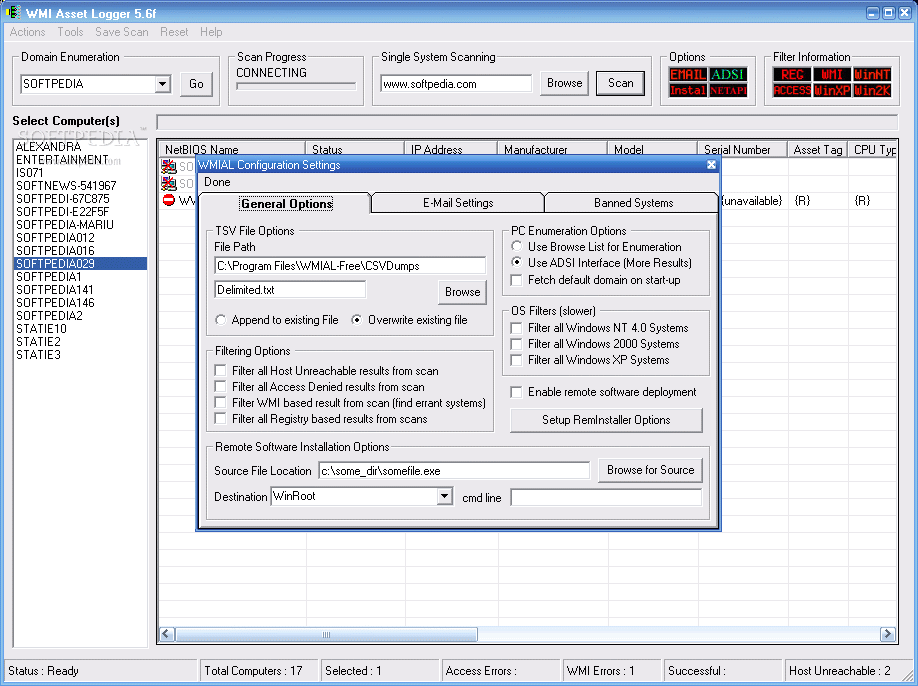Screen dimensions: 918x686
Task: Click Done in the configuration dialog
Action: click(x=217, y=182)
